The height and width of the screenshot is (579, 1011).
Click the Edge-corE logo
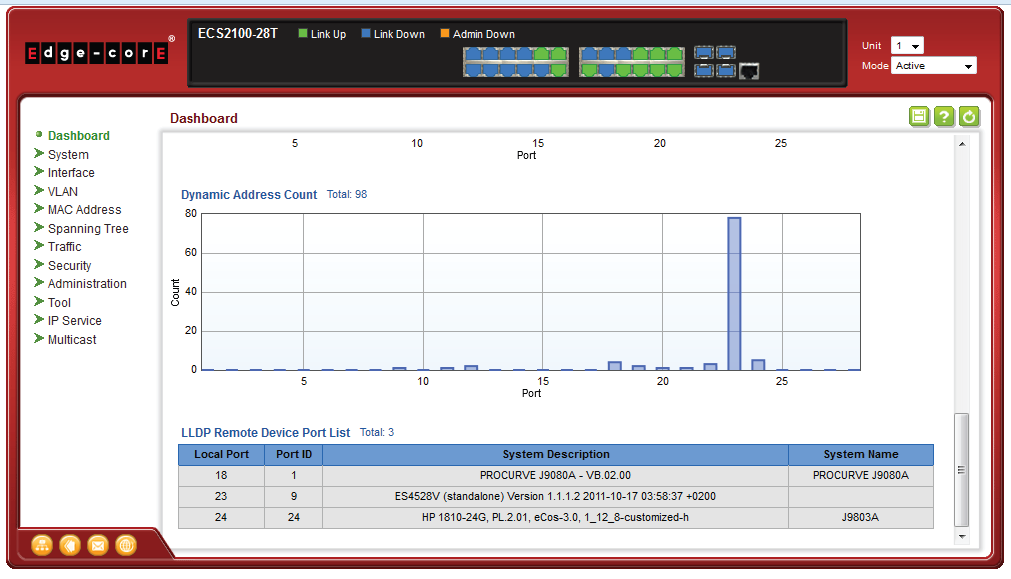tap(97, 53)
